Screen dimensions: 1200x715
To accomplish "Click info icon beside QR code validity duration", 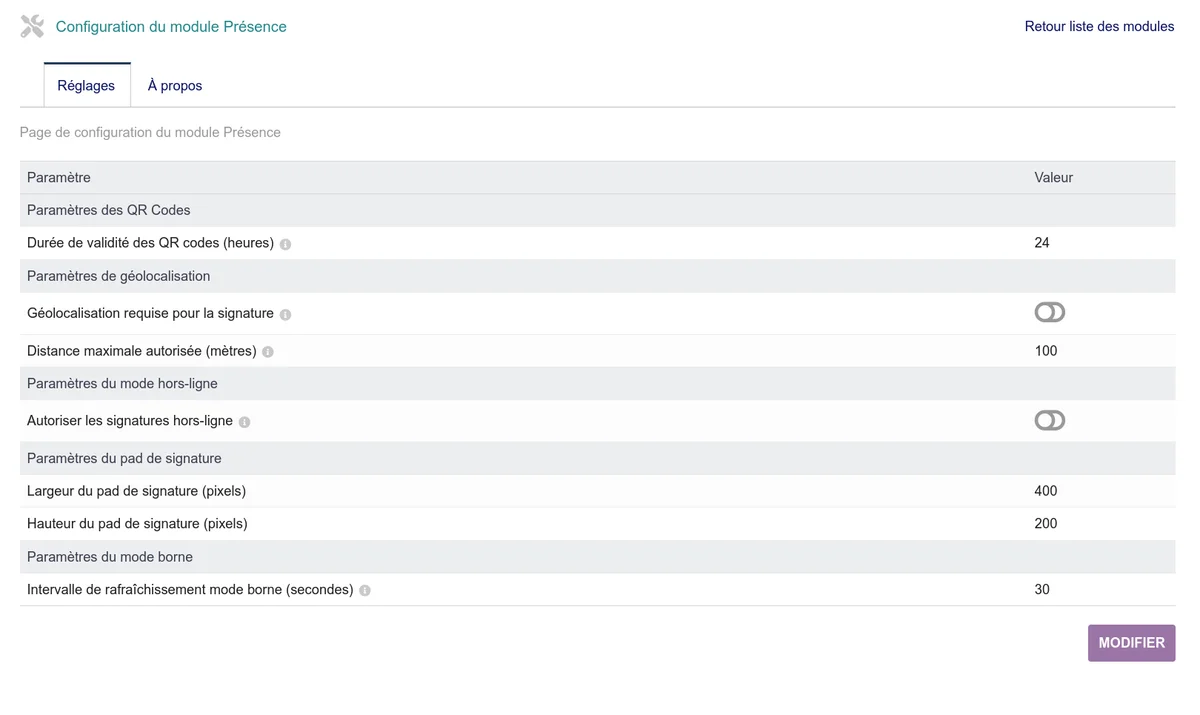I will click(x=285, y=244).
